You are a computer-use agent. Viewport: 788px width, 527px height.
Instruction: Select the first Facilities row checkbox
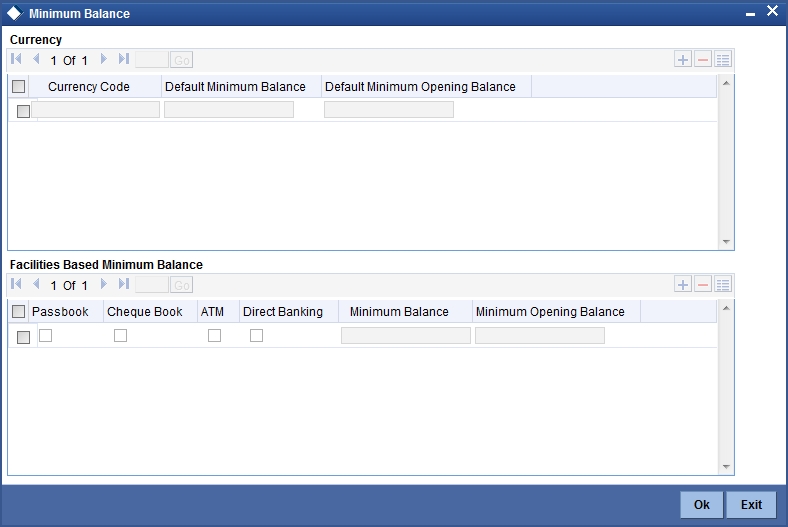click(x=23, y=337)
